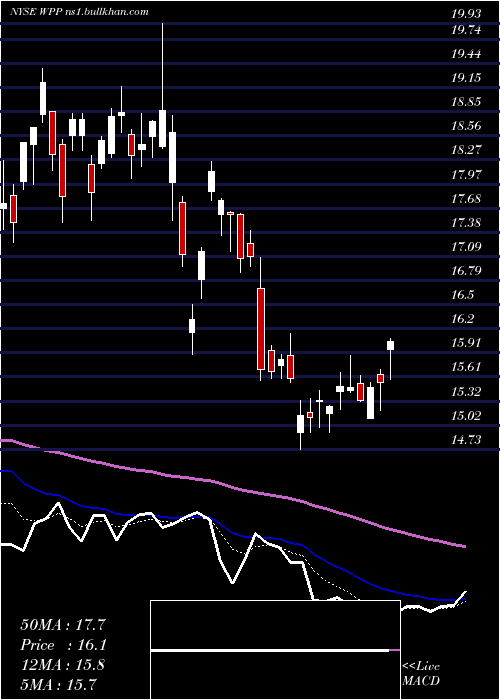500x700 pixels.
Task: Choose the 17.09 price label
Action: click(466, 246)
